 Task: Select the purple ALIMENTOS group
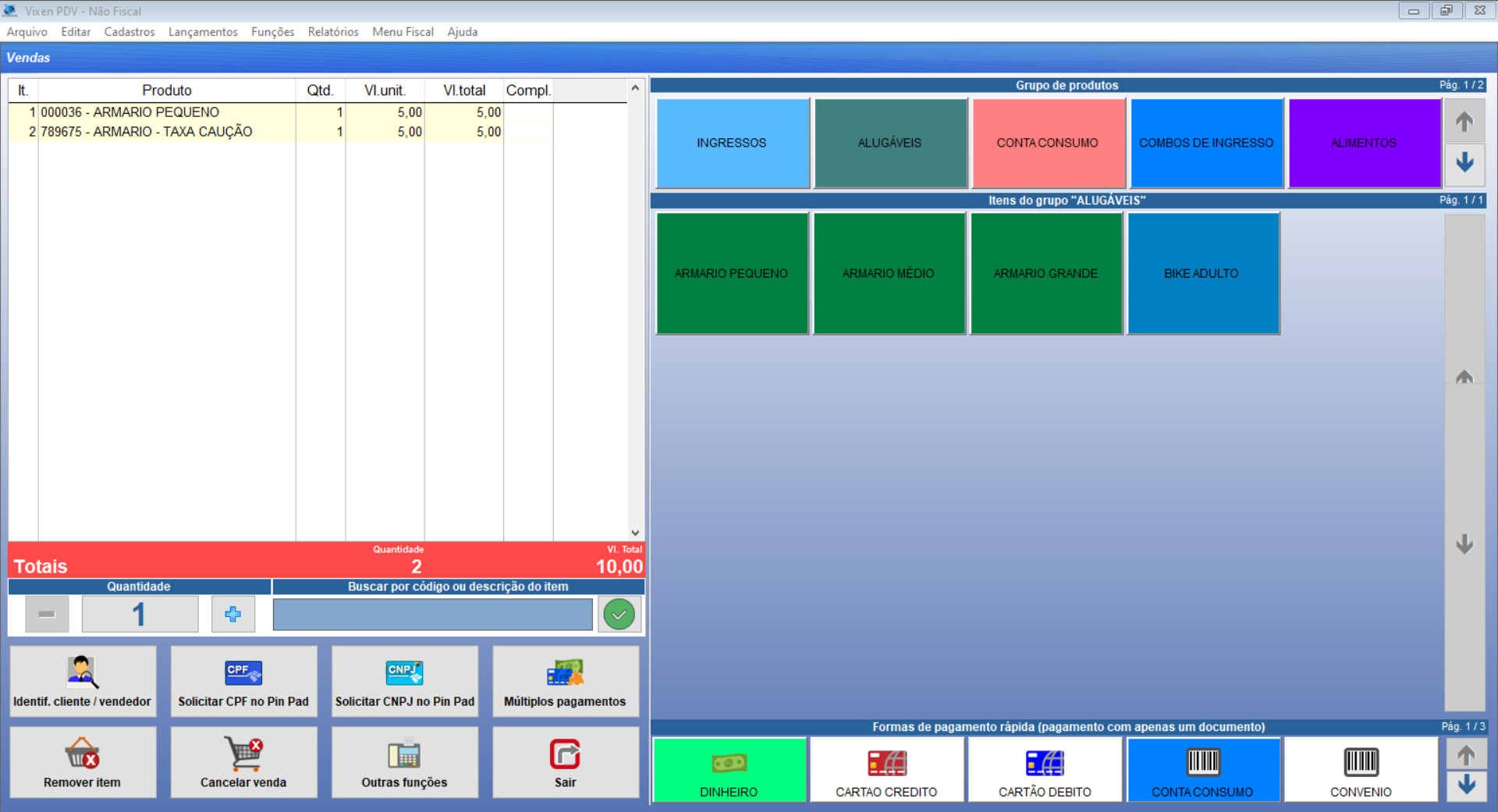pos(1363,143)
